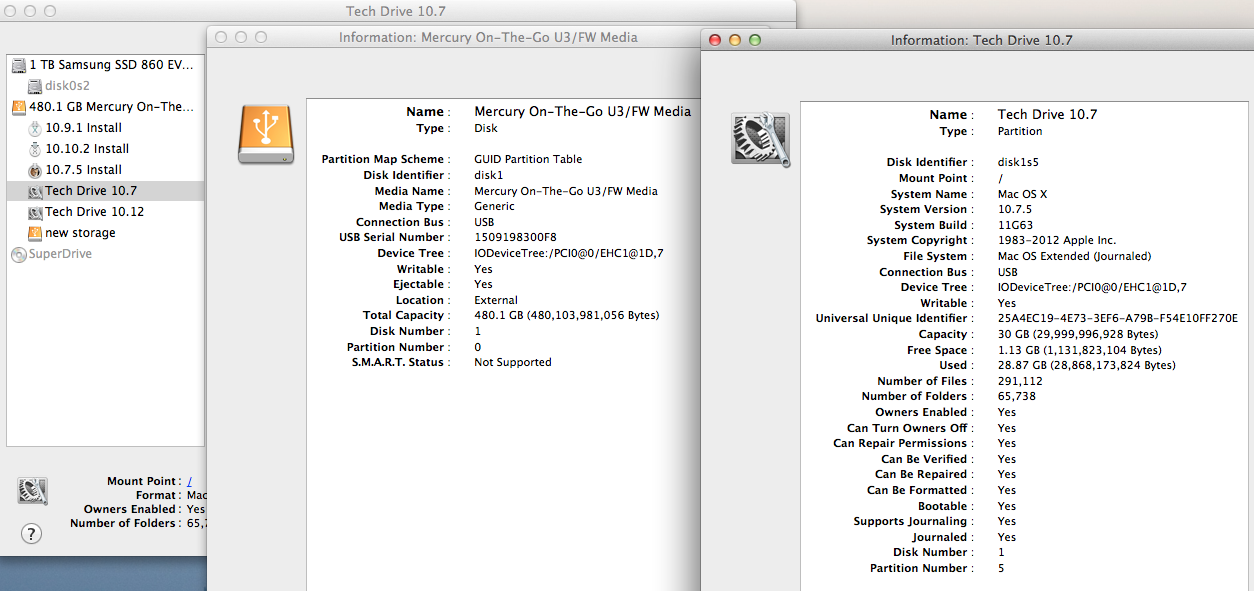Image resolution: width=1254 pixels, height=591 pixels.
Task: Click the SuperDrive optical icon
Action: [19, 254]
